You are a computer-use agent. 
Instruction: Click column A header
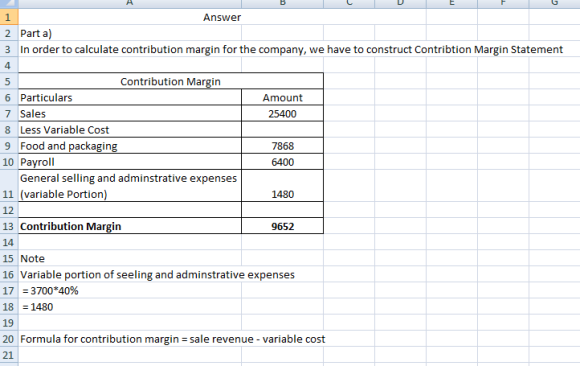(130, 4)
